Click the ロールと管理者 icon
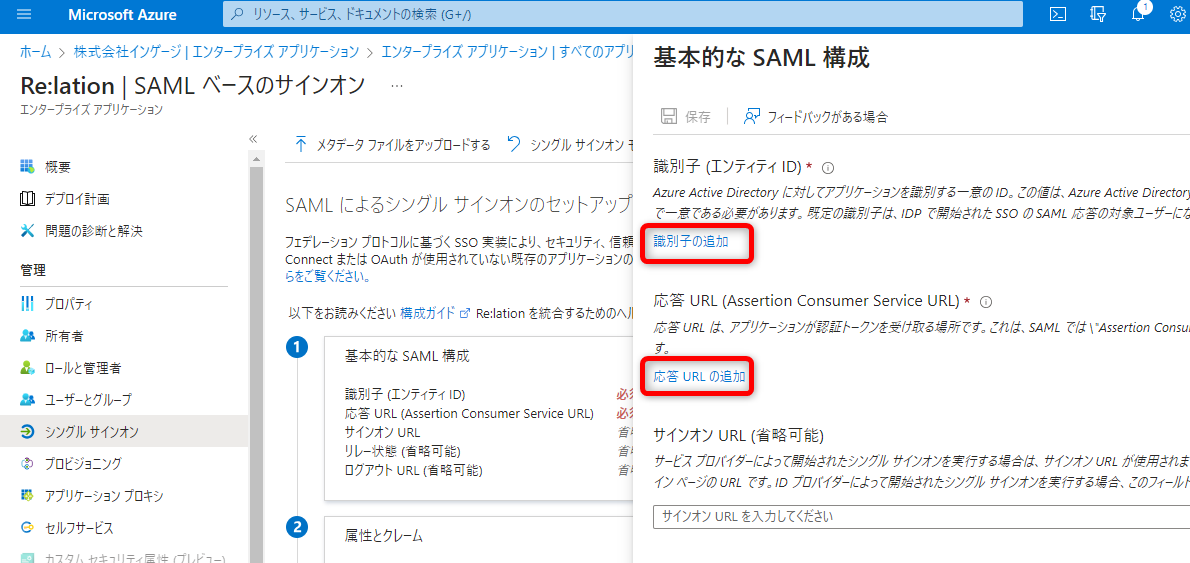Image resolution: width=1190 pixels, height=563 pixels. click(x=27, y=368)
